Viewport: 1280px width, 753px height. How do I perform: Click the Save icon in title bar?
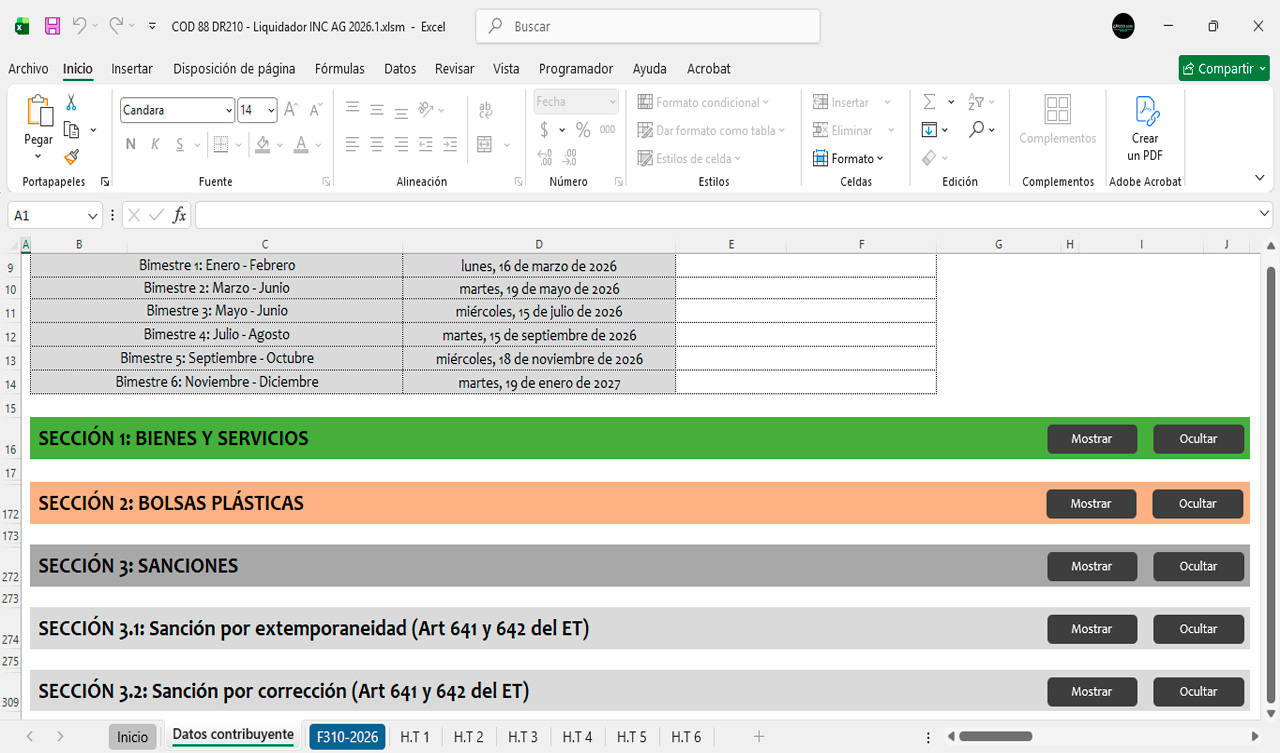52,27
